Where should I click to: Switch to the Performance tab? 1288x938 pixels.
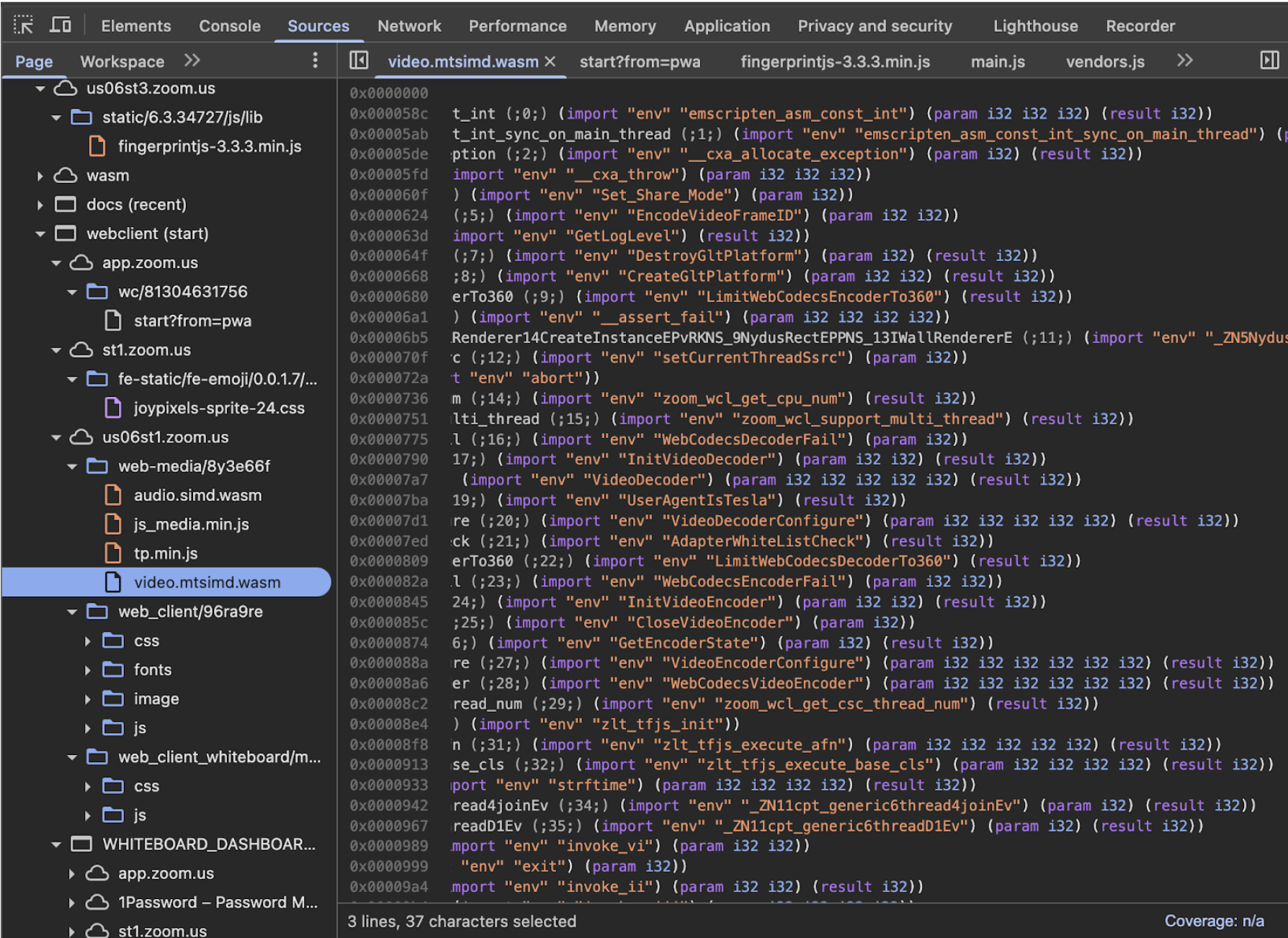(x=517, y=26)
